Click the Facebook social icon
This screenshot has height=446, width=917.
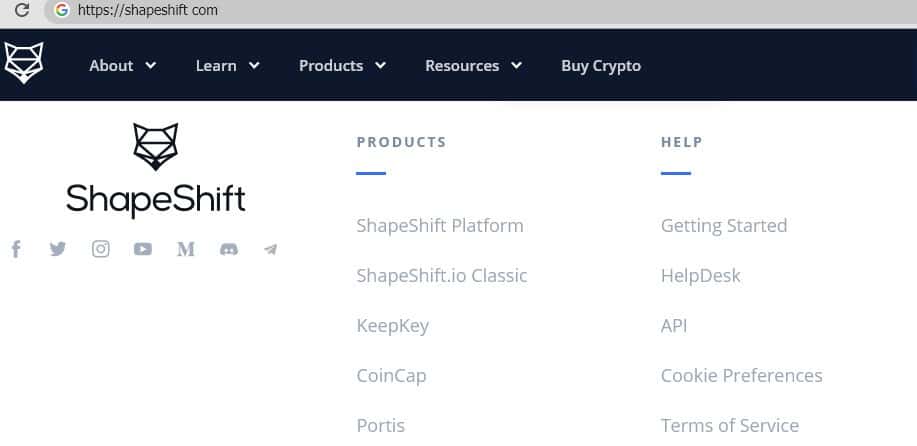click(16, 249)
